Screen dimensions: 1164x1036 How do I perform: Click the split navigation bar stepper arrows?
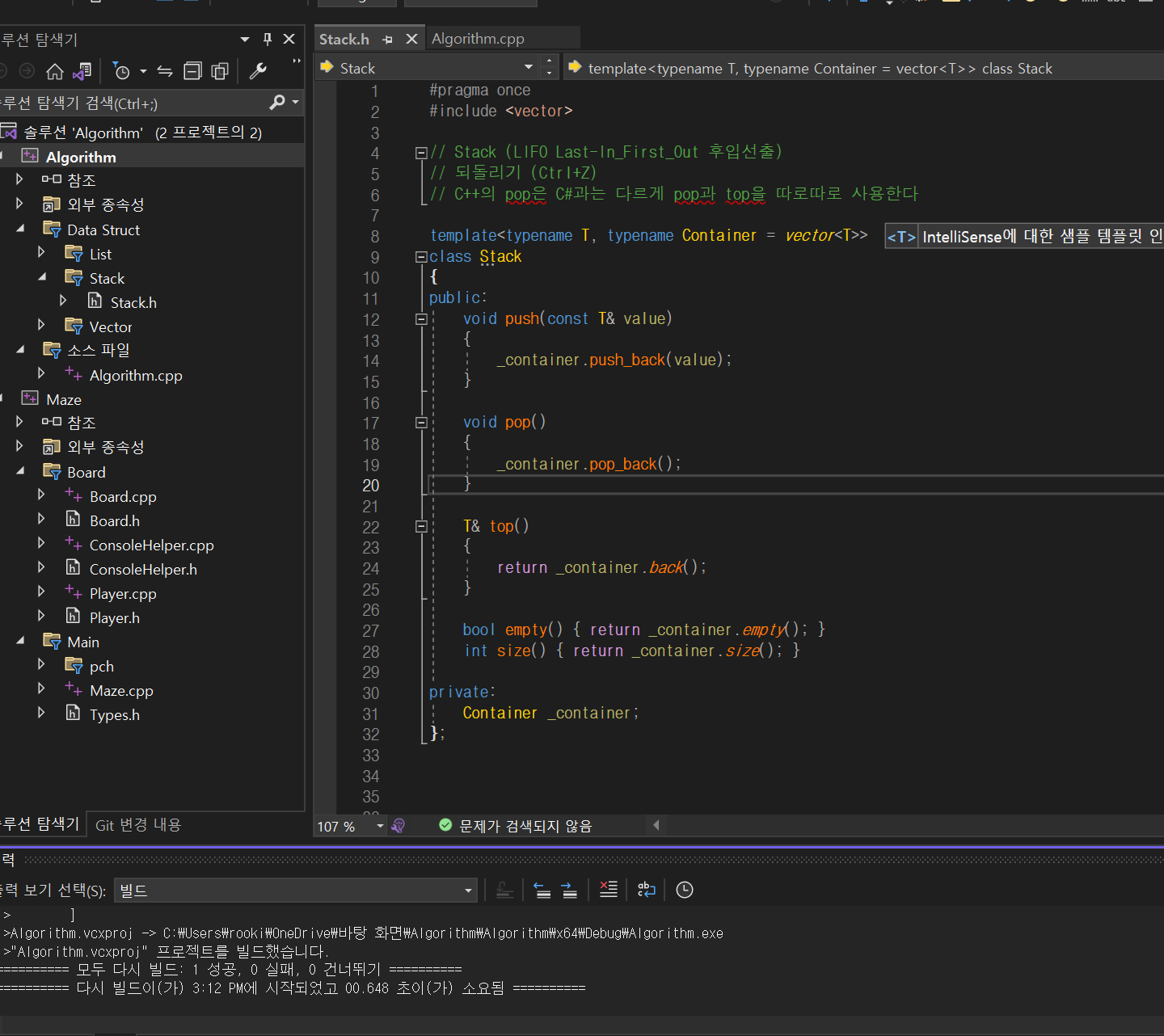(550, 68)
